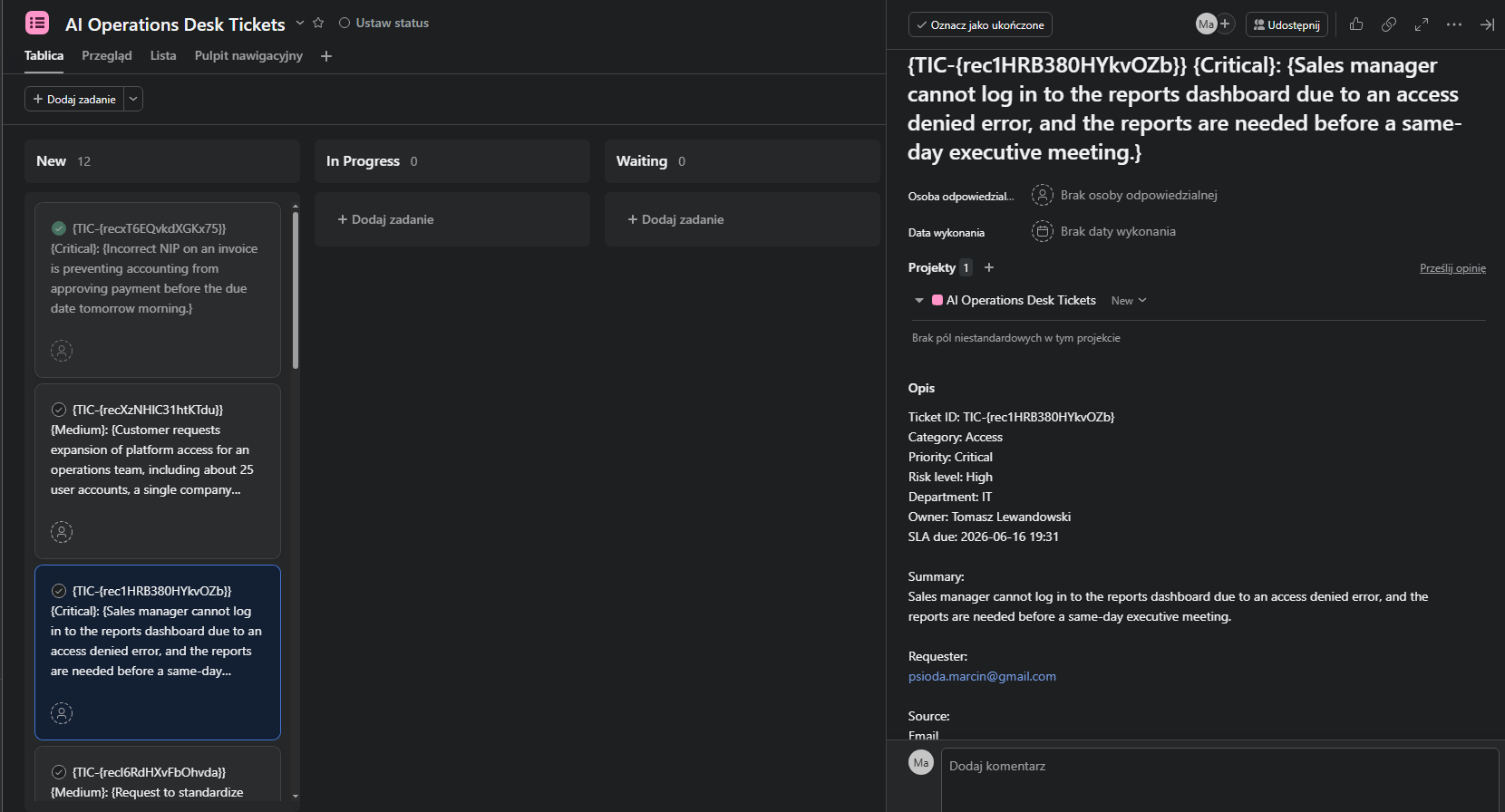Set assignee: Brak osoby odpowiedzialnej
This screenshot has height=812, width=1505.
pyautogui.click(x=1125, y=195)
